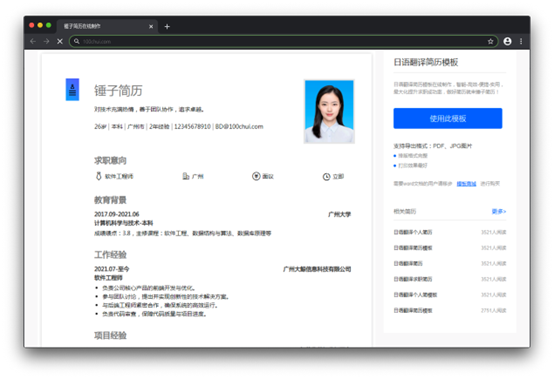Click the profile photo on the resume

[x=329, y=111]
